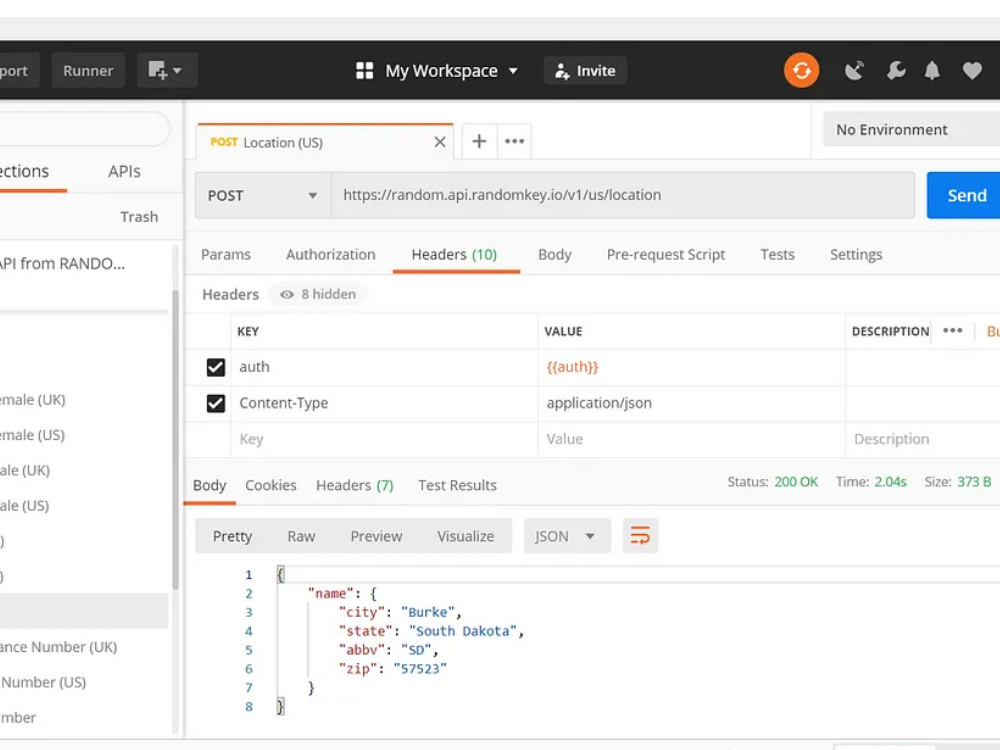Screen dimensions: 1000x750
Task: Open the Pre-request Script tab
Action: [x=666, y=254]
